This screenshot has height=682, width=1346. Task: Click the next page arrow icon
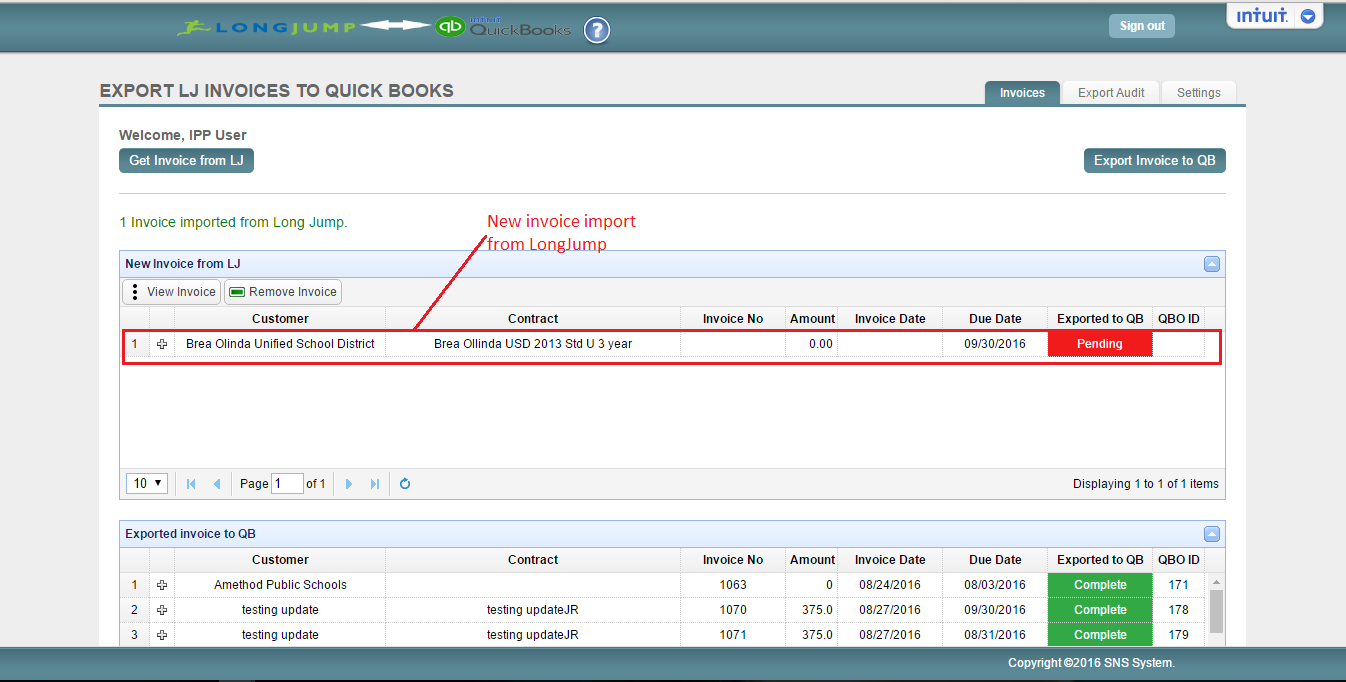349,484
